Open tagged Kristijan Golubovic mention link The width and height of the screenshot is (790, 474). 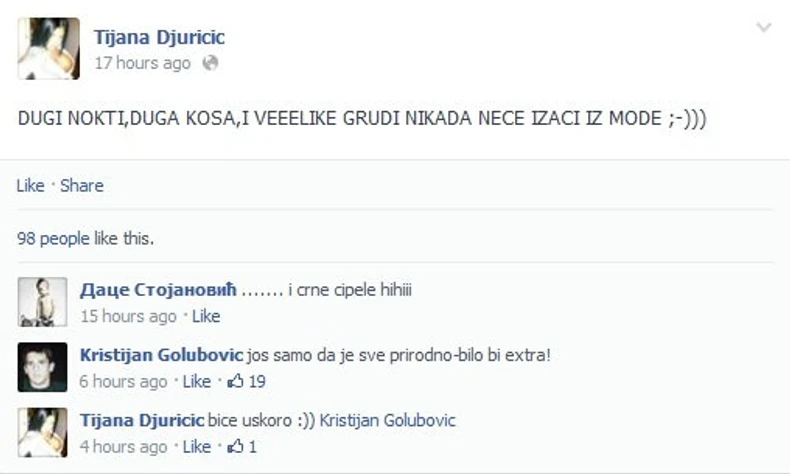[x=387, y=420]
